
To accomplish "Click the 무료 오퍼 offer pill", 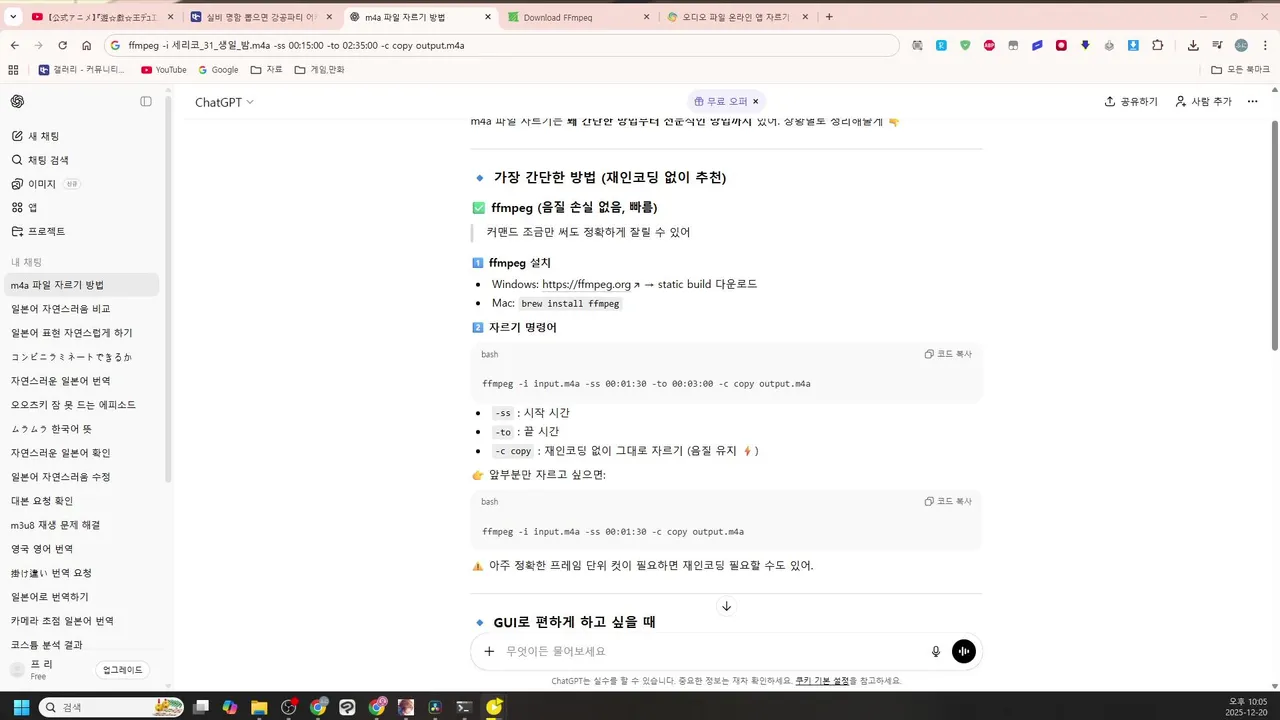I will (x=720, y=101).
